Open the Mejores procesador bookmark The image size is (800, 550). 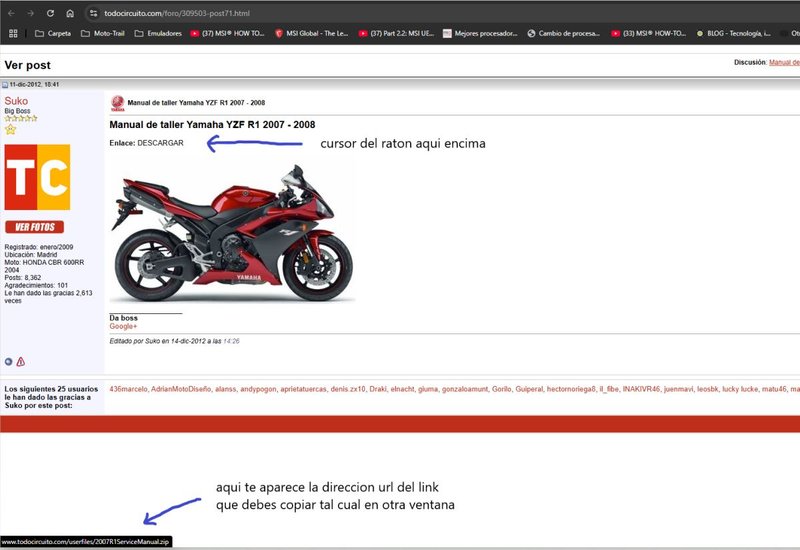(480, 33)
